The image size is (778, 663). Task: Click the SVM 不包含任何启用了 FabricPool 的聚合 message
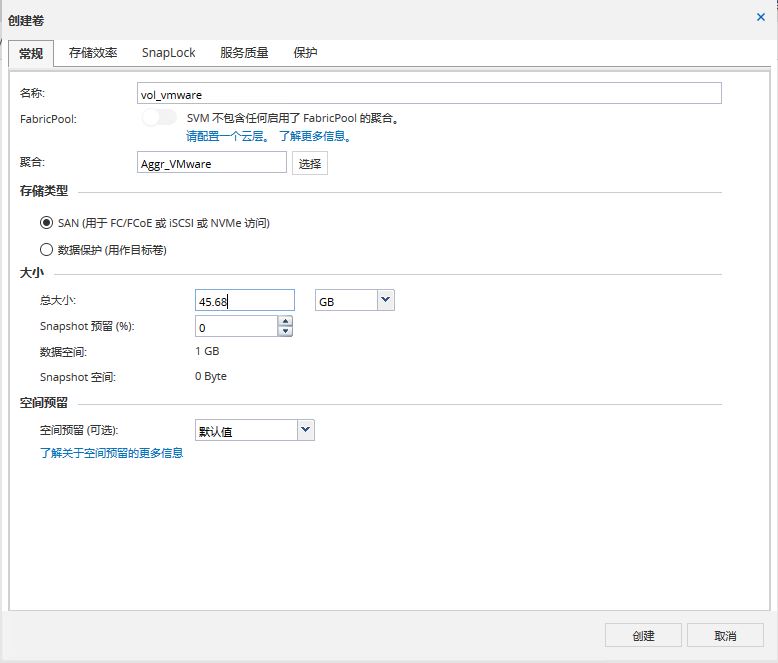point(293,118)
